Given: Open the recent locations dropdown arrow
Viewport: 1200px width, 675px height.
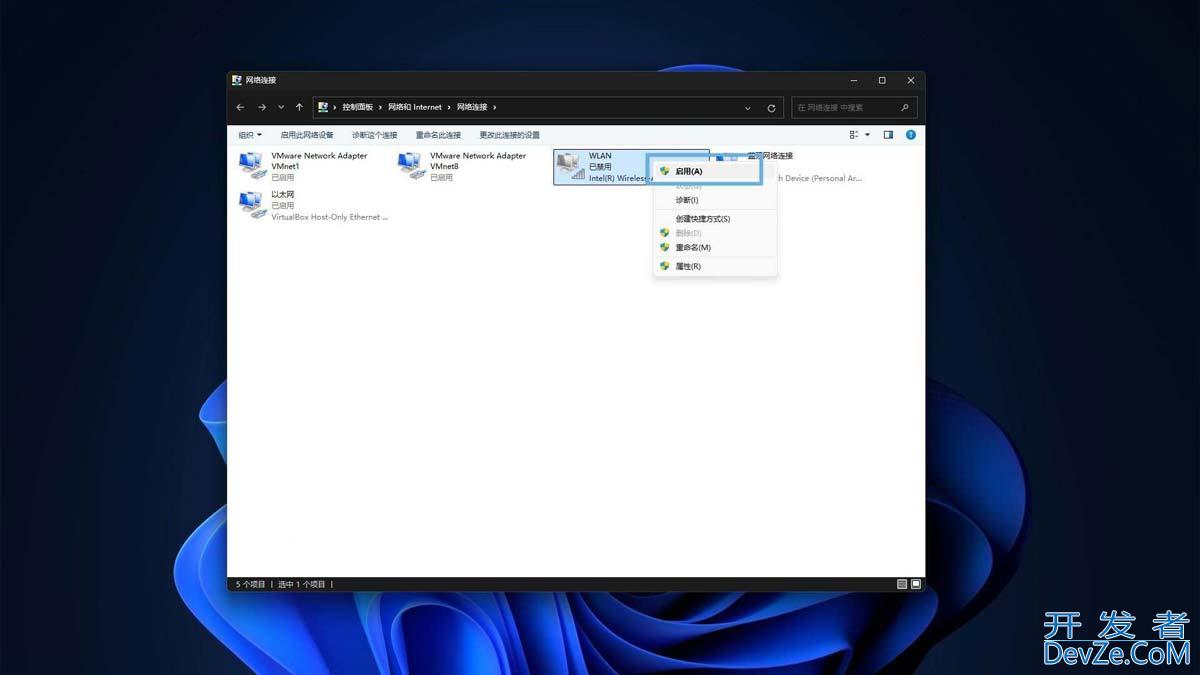Looking at the screenshot, I should [281, 107].
